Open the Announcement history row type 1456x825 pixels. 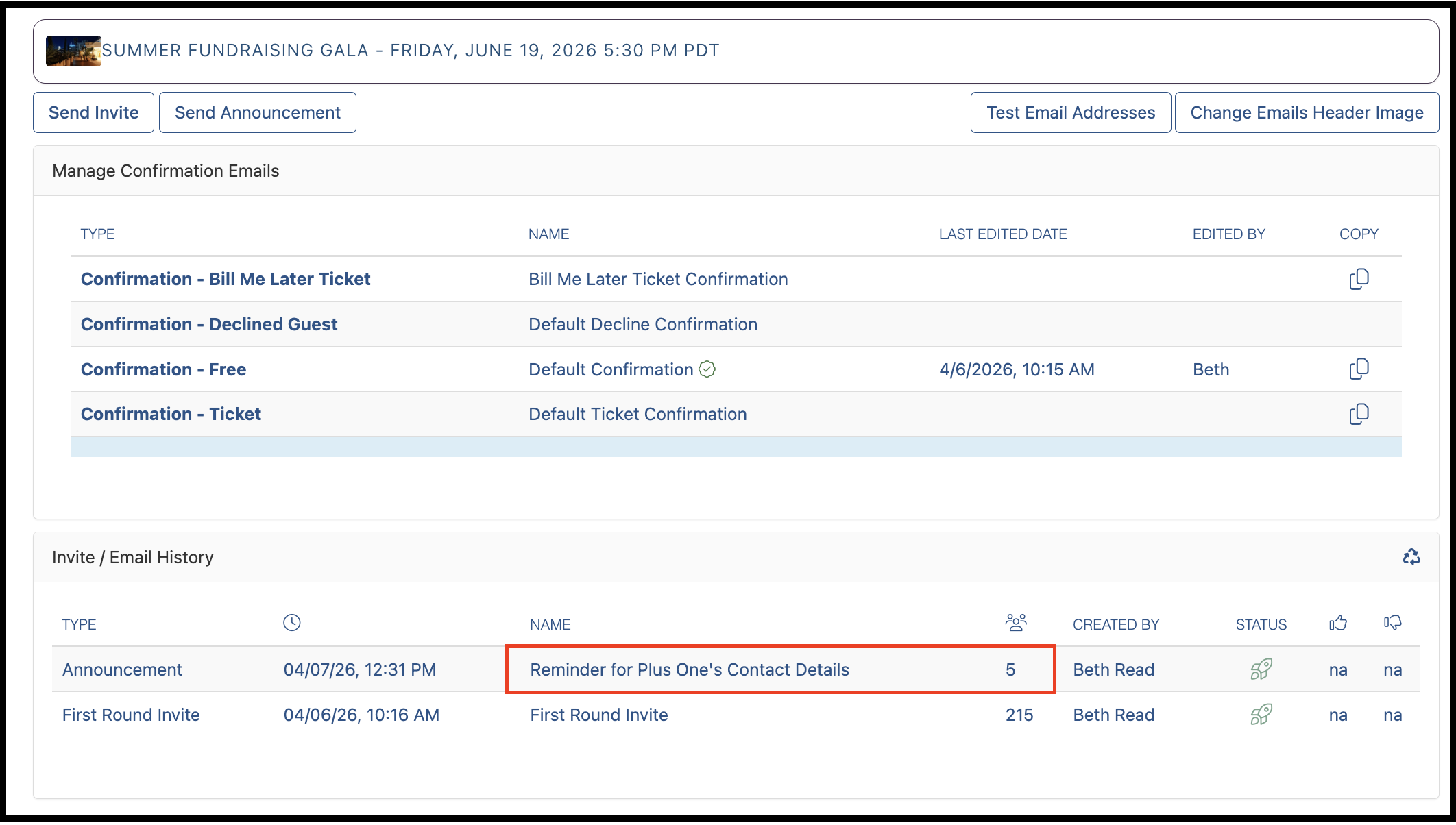click(122, 669)
